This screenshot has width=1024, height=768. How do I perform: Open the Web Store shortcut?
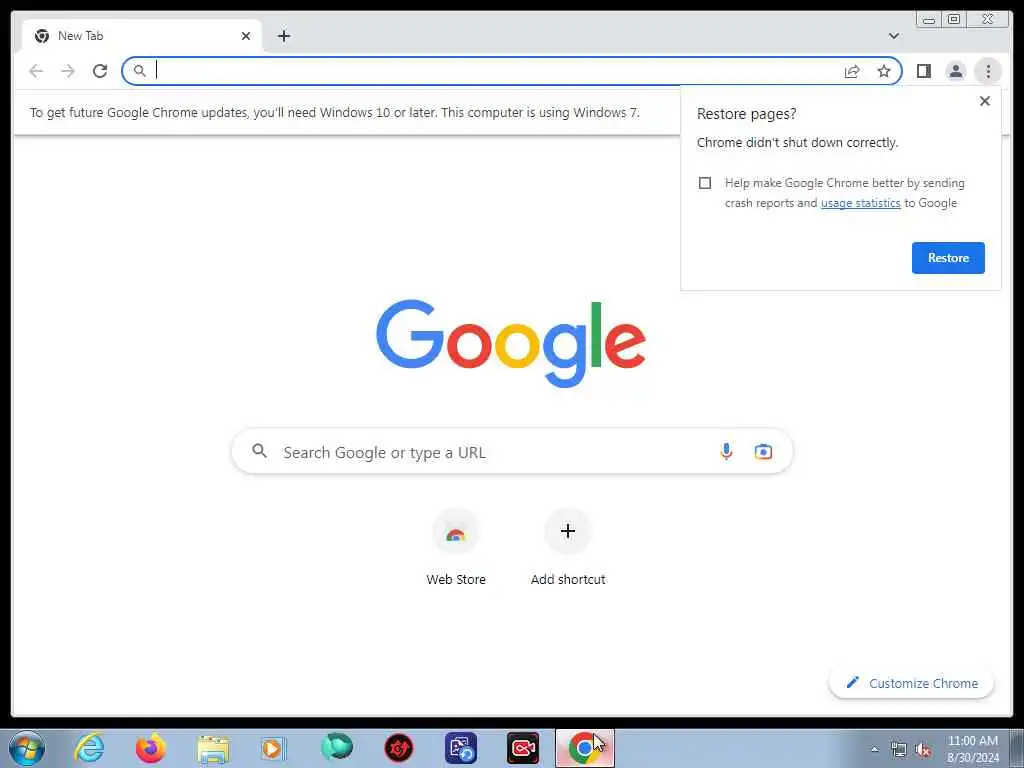coord(456,547)
